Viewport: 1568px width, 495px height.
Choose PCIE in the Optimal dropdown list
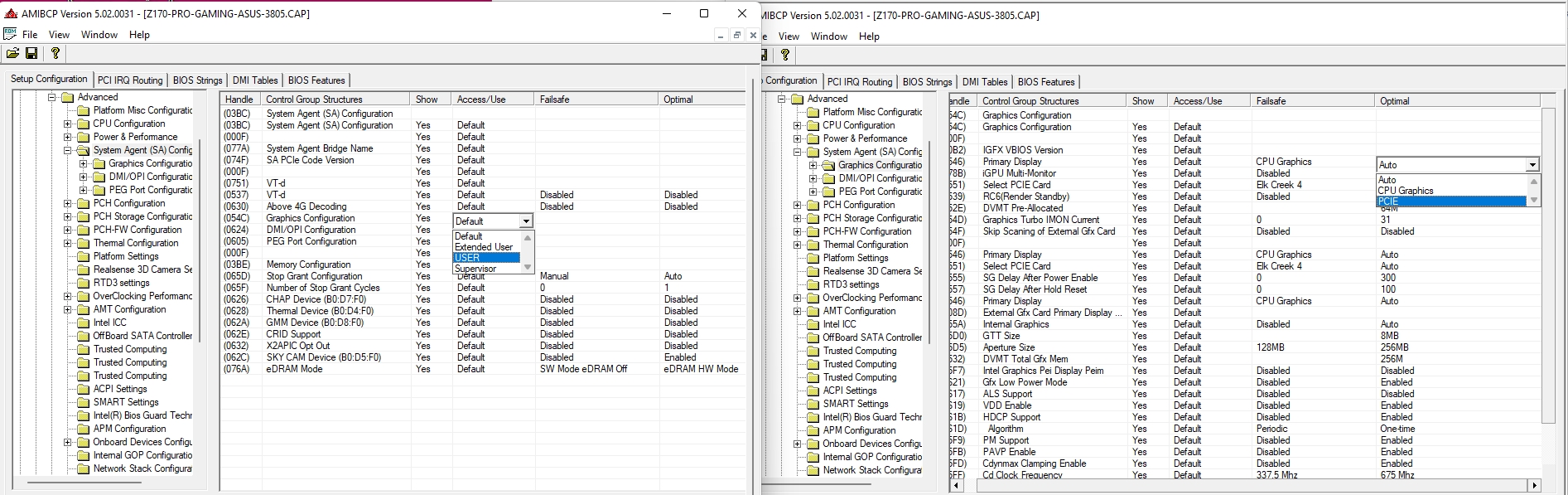pyautogui.click(x=1451, y=201)
